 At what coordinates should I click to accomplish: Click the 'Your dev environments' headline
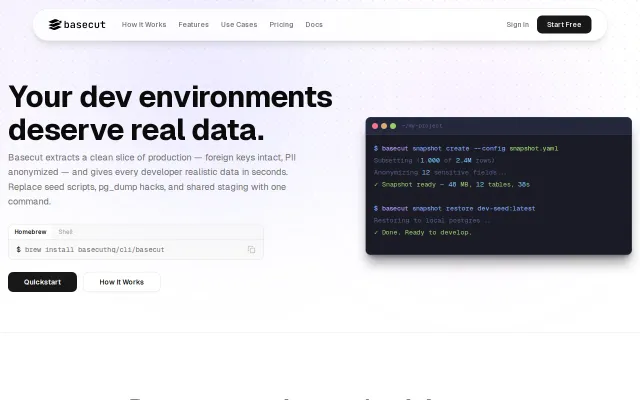point(170,97)
